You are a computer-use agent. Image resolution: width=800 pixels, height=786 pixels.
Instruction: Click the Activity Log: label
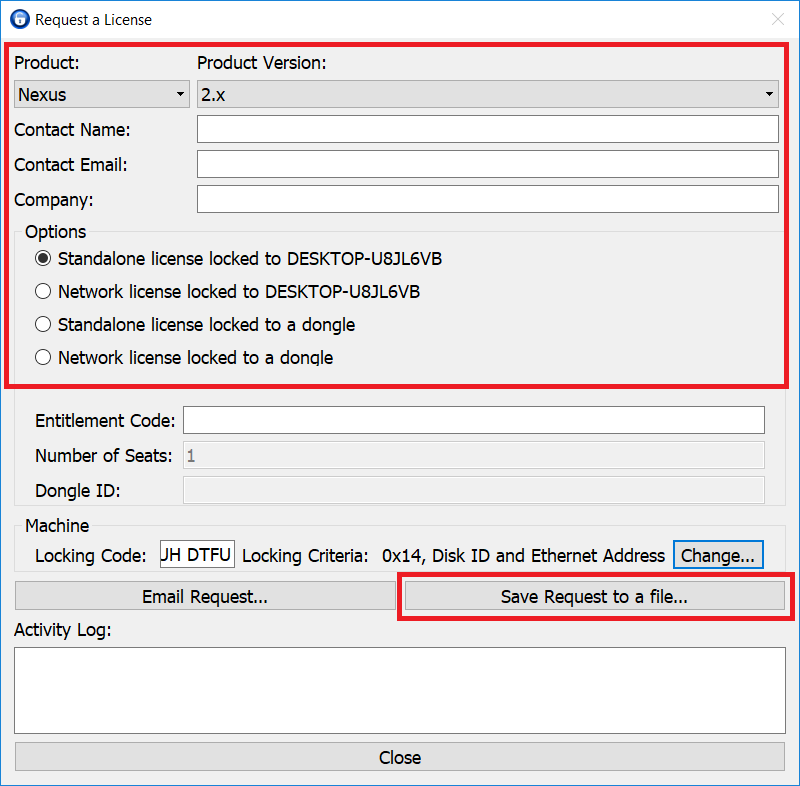point(63,630)
